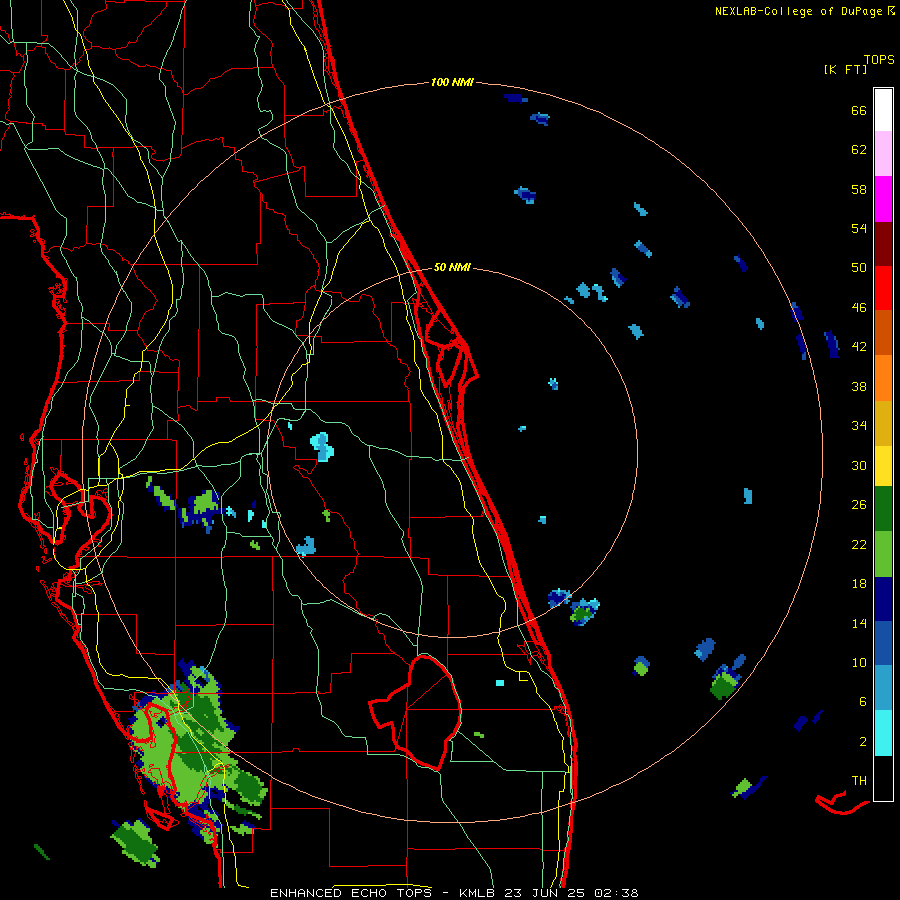Click the "TH" legend label
This screenshot has width=900, height=900.
(x=859, y=781)
